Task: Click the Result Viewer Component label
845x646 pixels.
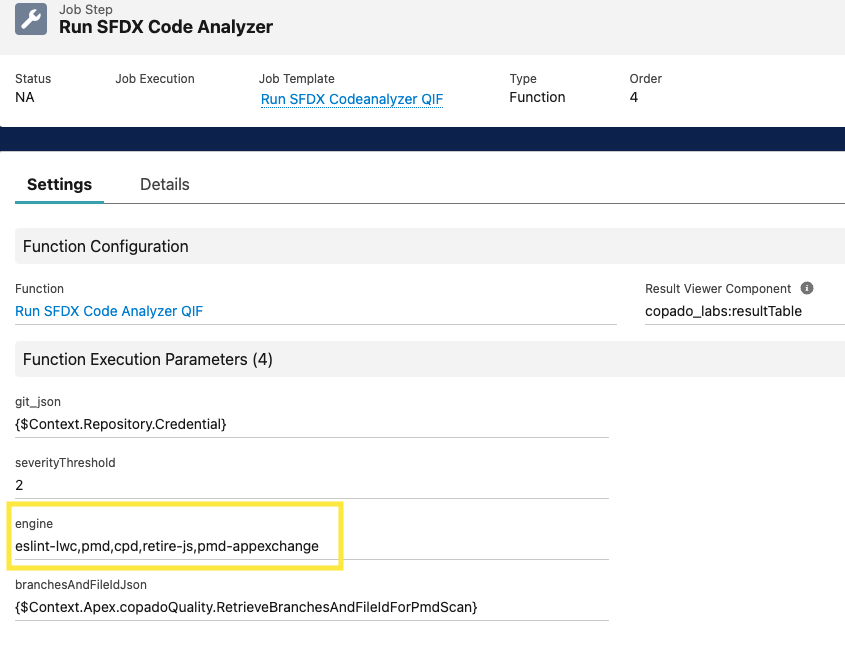Action: (718, 289)
